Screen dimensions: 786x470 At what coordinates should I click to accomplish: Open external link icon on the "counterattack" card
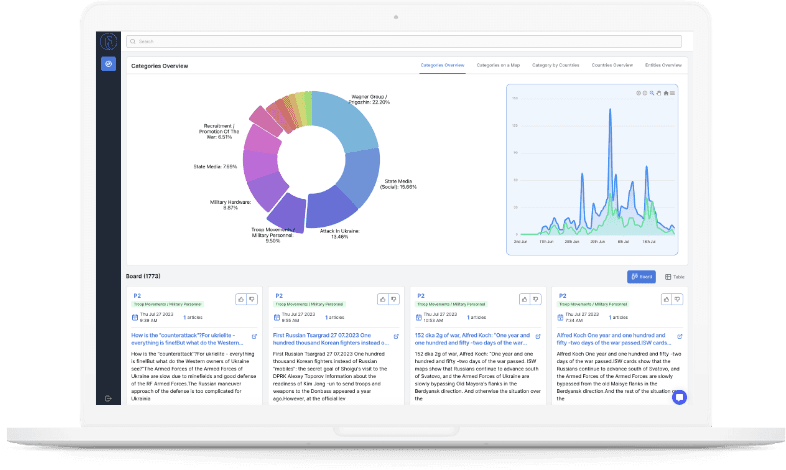click(x=254, y=337)
